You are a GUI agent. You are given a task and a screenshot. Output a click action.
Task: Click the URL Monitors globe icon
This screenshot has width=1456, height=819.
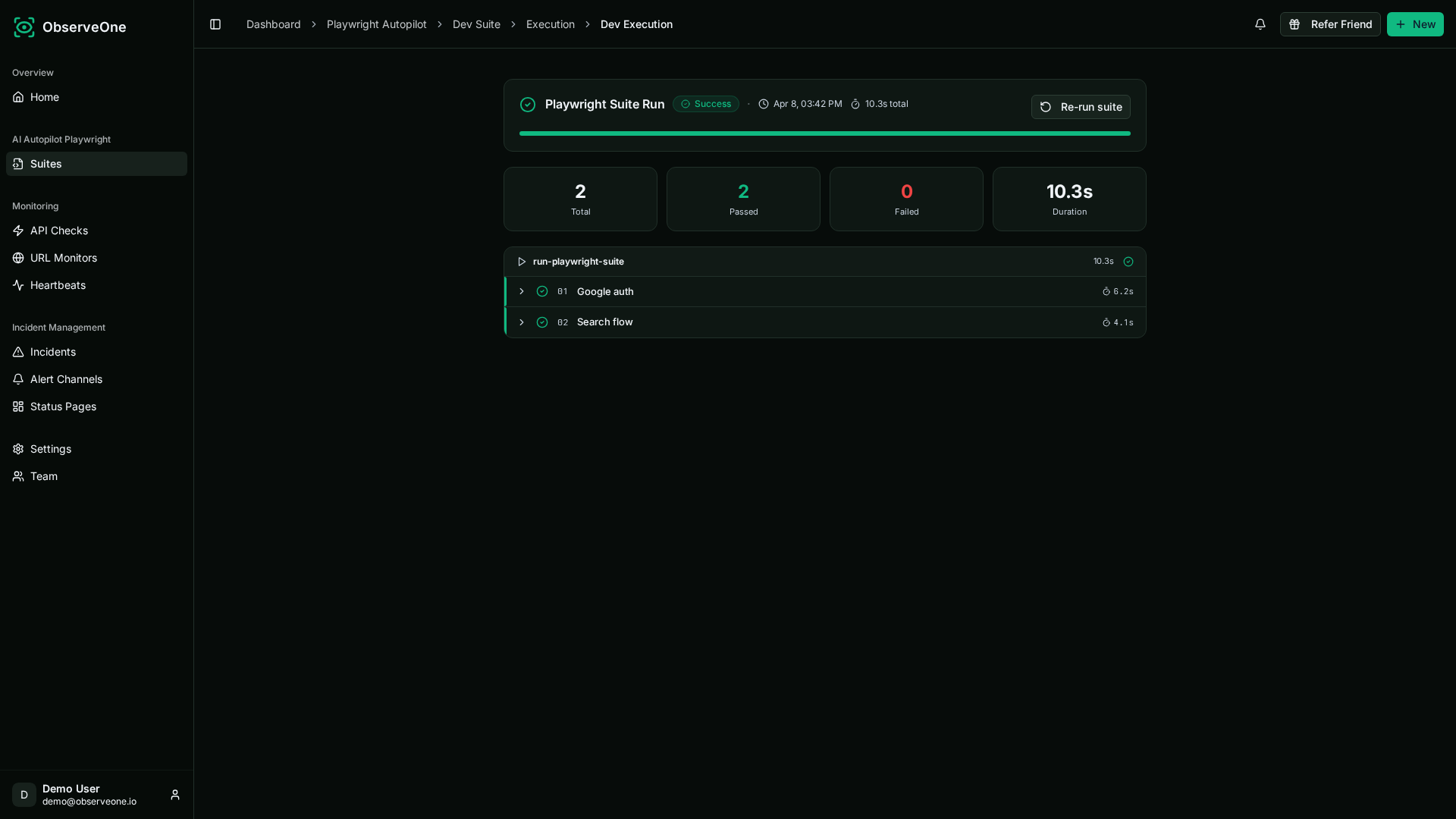tap(18, 258)
